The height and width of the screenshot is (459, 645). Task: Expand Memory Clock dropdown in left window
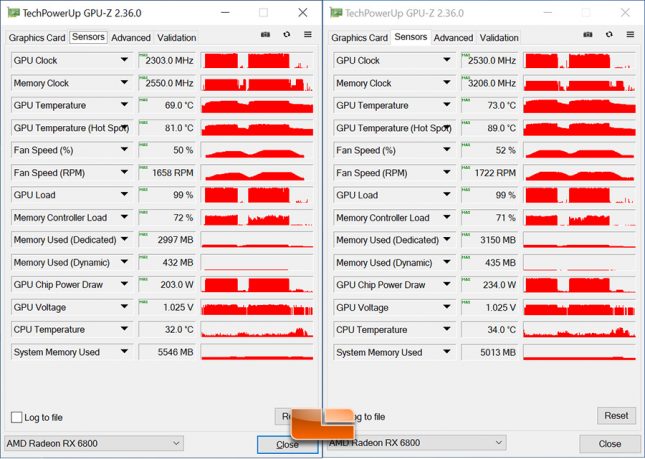pyautogui.click(x=124, y=83)
